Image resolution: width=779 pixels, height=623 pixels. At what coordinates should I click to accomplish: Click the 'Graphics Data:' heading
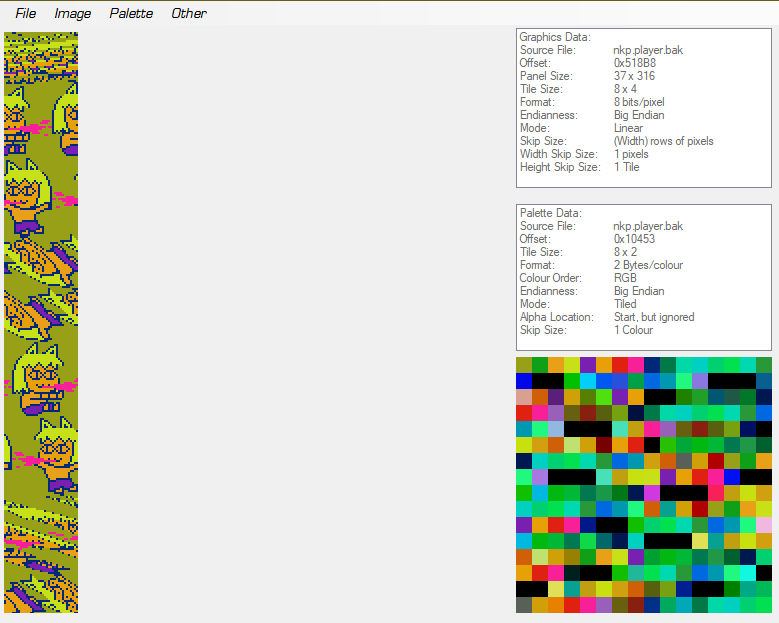point(555,37)
